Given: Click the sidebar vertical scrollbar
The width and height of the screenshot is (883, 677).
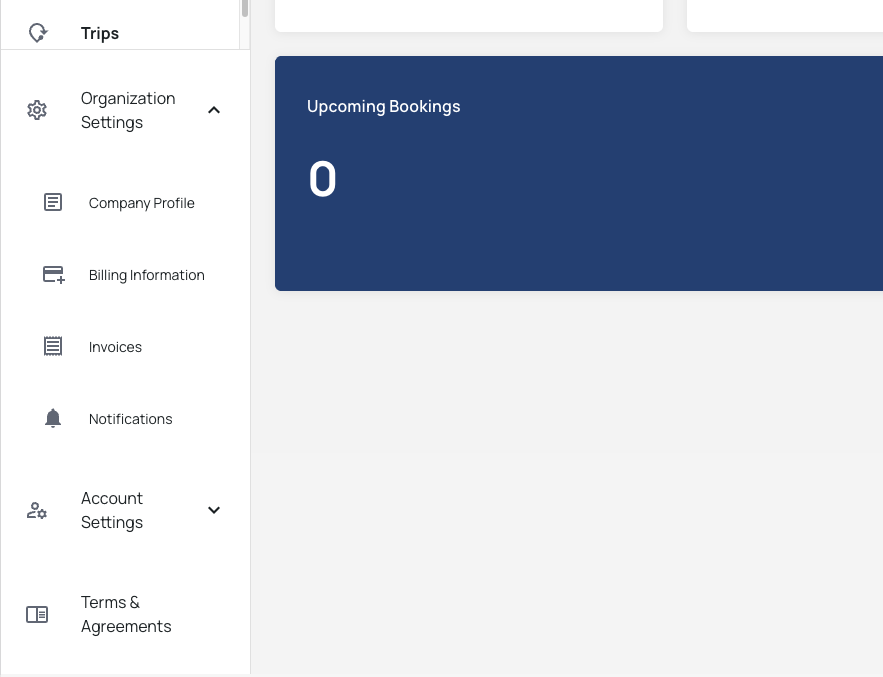Looking at the screenshot, I should tap(245, 10).
